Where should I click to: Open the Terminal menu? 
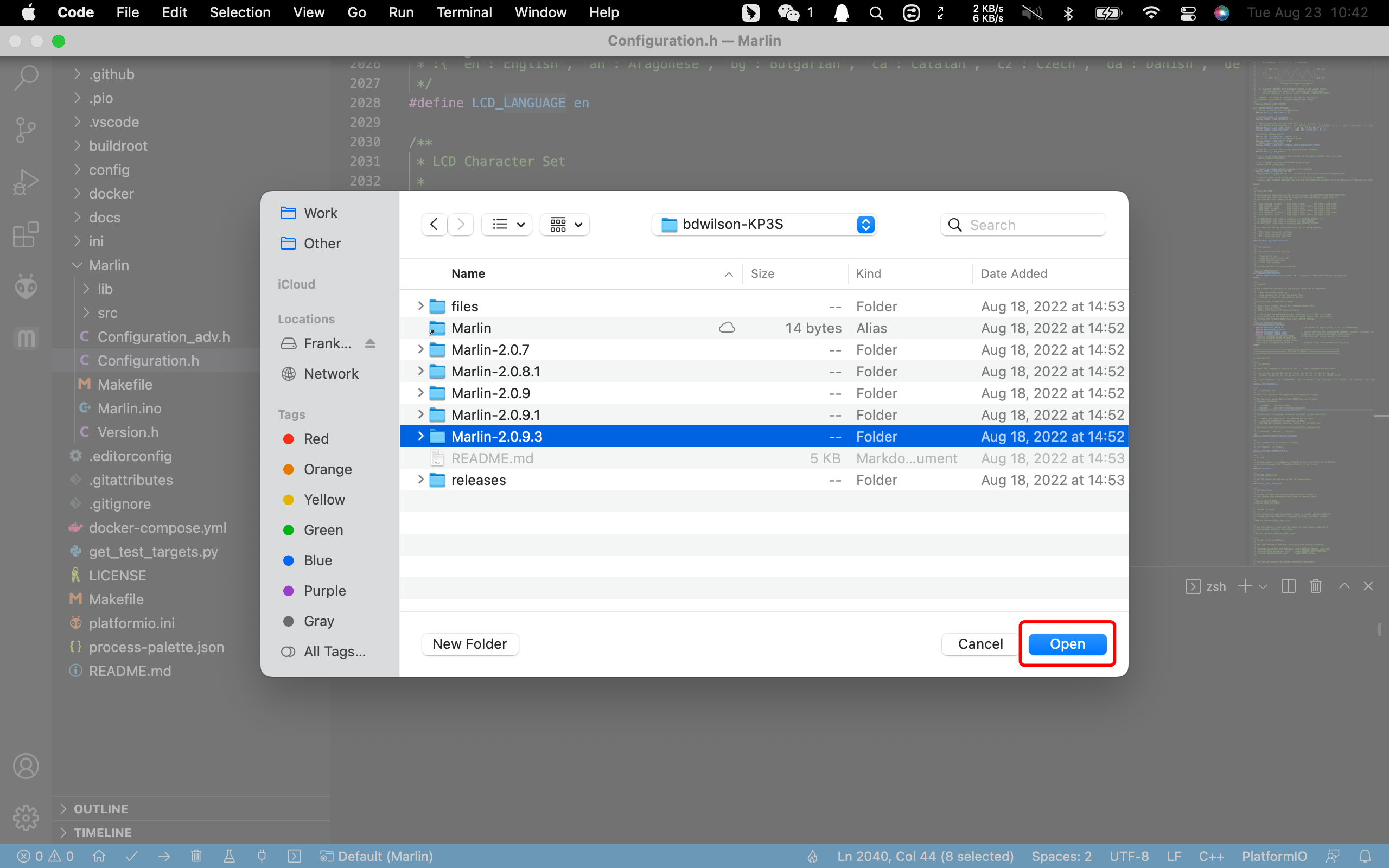coord(464,12)
